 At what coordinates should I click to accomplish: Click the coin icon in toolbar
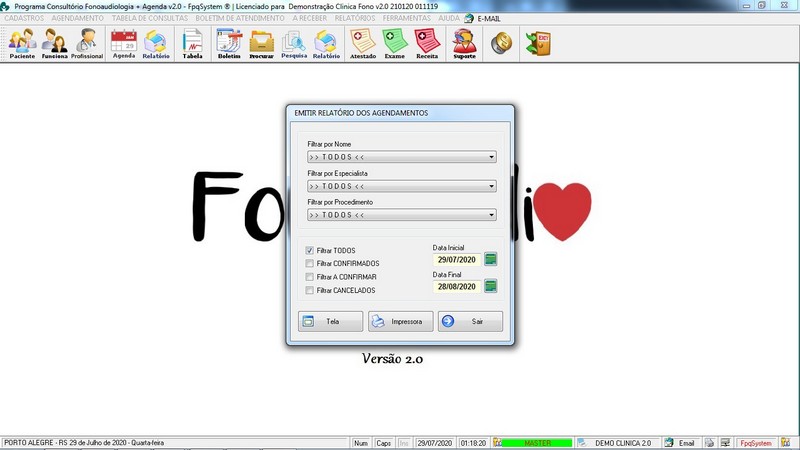pyautogui.click(x=502, y=43)
